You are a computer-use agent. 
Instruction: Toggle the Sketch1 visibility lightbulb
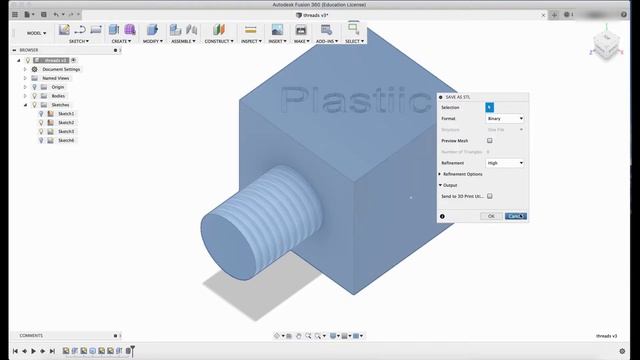[41, 113]
